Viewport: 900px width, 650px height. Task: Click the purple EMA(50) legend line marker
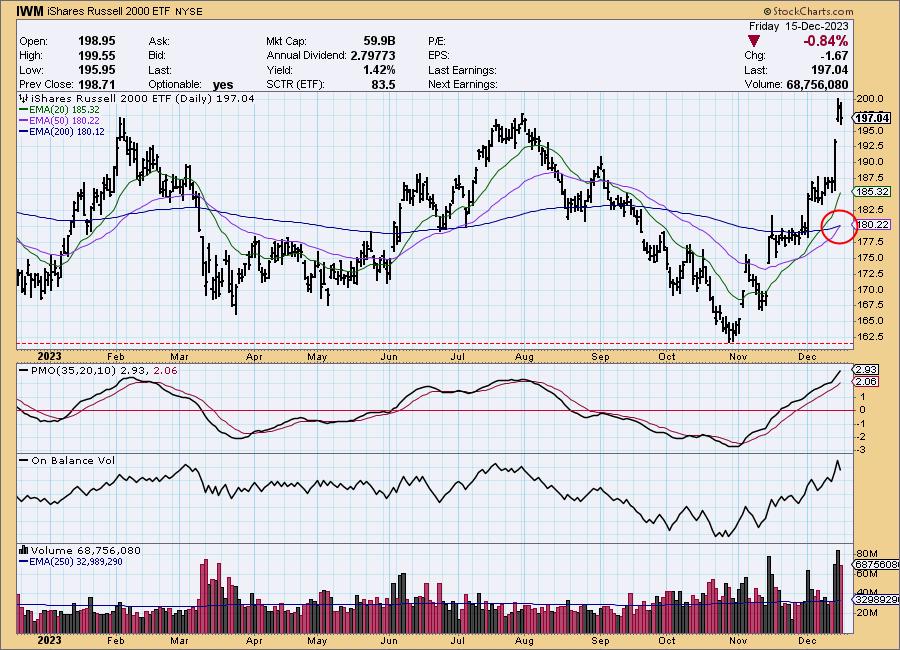pos(24,121)
